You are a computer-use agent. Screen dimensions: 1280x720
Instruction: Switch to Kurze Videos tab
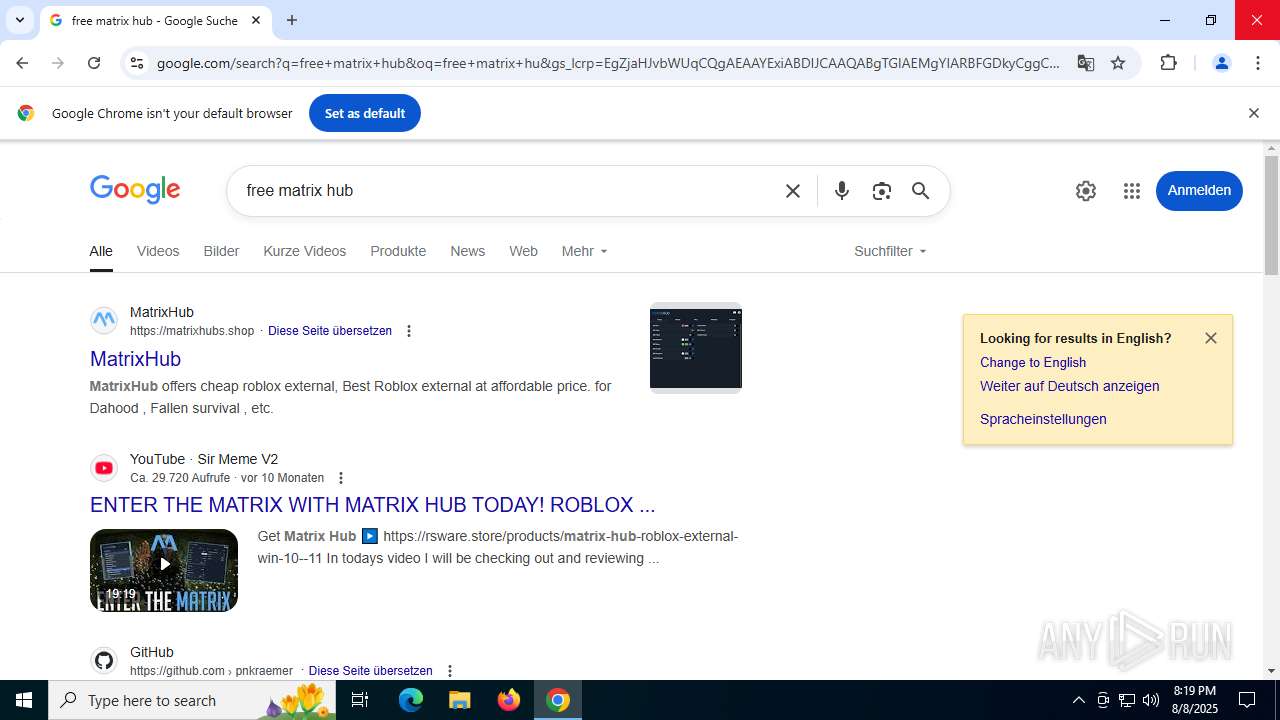click(x=305, y=251)
